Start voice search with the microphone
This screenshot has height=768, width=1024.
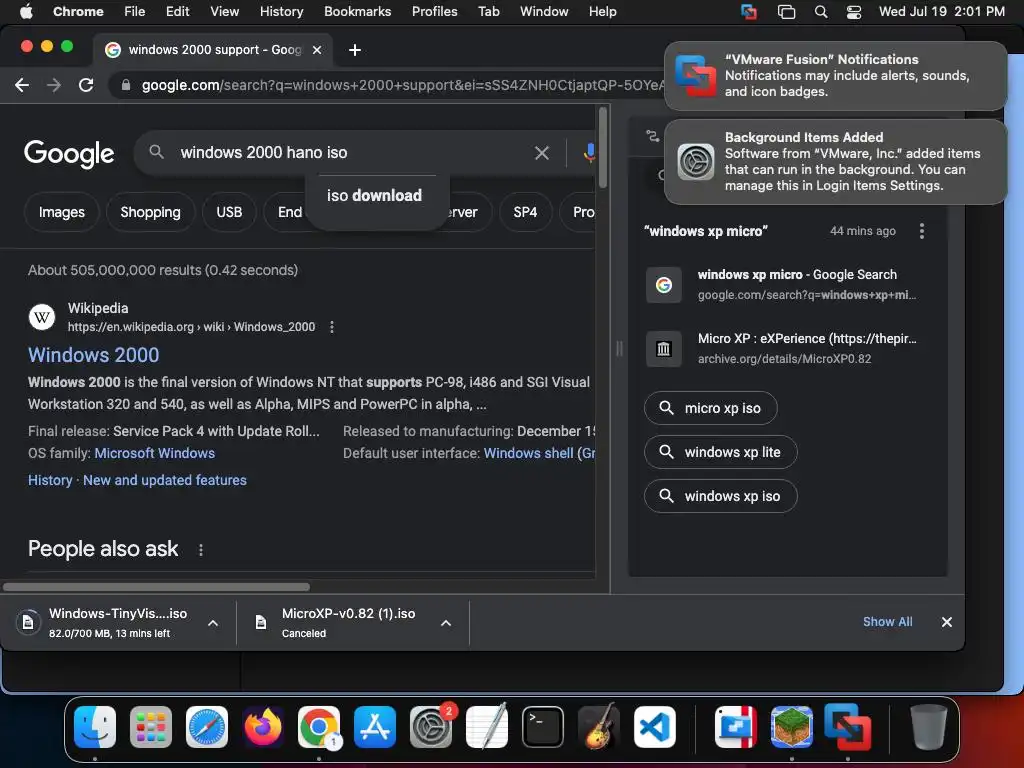click(x=589, y=153)
